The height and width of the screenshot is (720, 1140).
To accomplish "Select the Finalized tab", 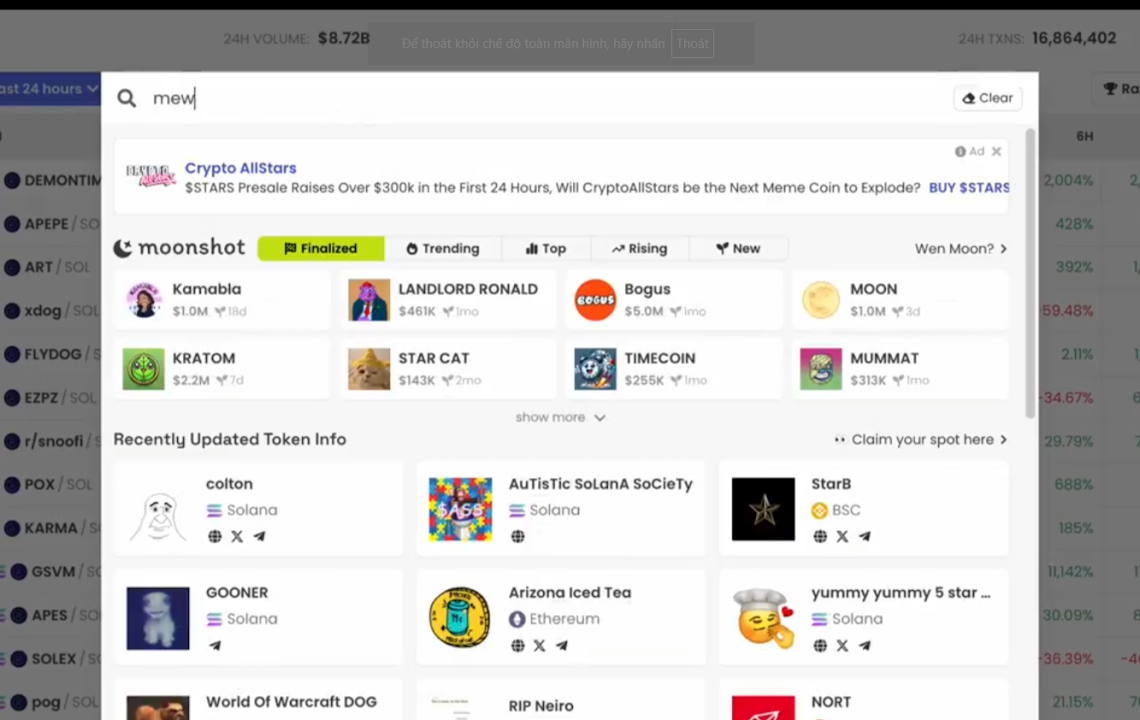I will 321,249.
